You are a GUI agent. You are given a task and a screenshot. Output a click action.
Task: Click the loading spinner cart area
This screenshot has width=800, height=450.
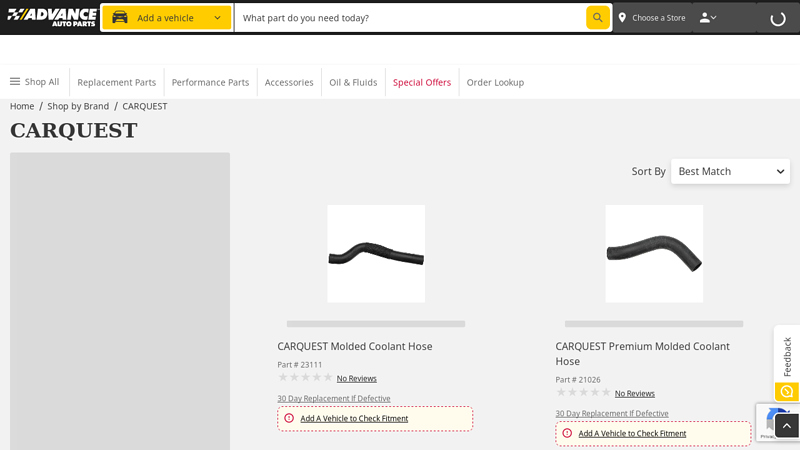(778, 19)
